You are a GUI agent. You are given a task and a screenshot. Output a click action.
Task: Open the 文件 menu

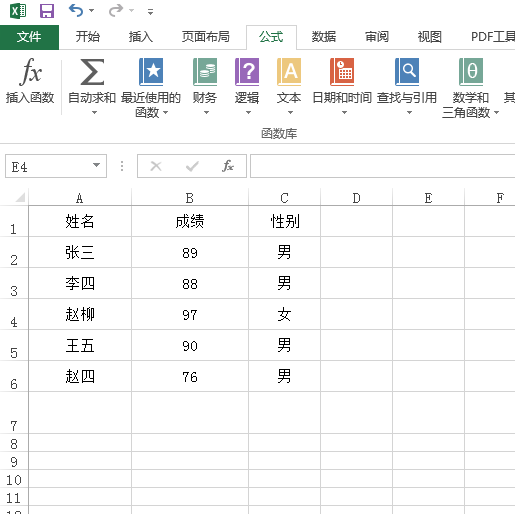pyautogui.click(x=29, y=37)
